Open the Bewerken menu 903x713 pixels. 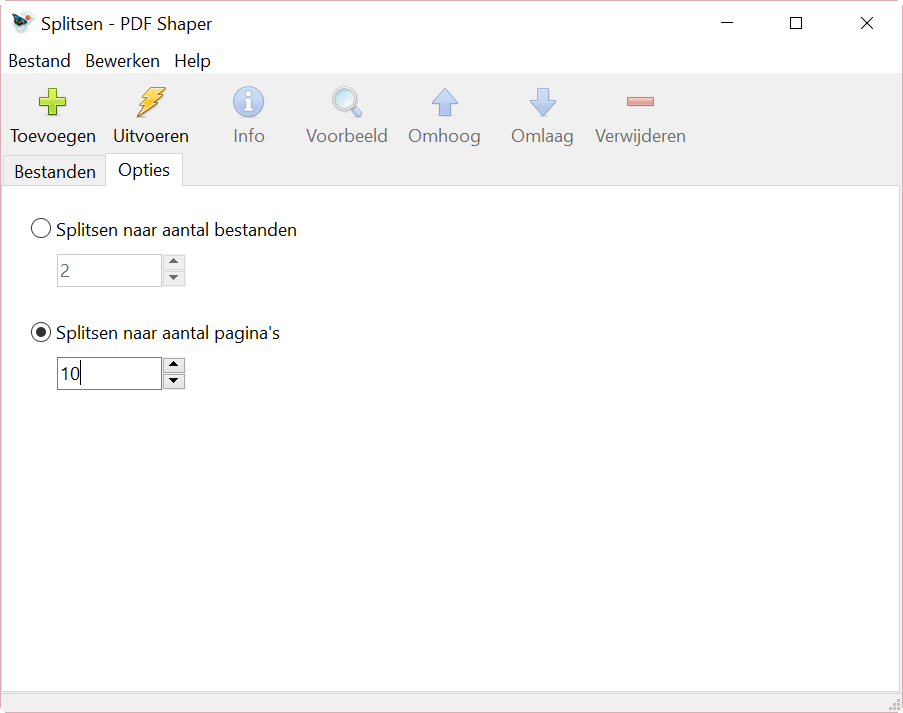point(123,60)
